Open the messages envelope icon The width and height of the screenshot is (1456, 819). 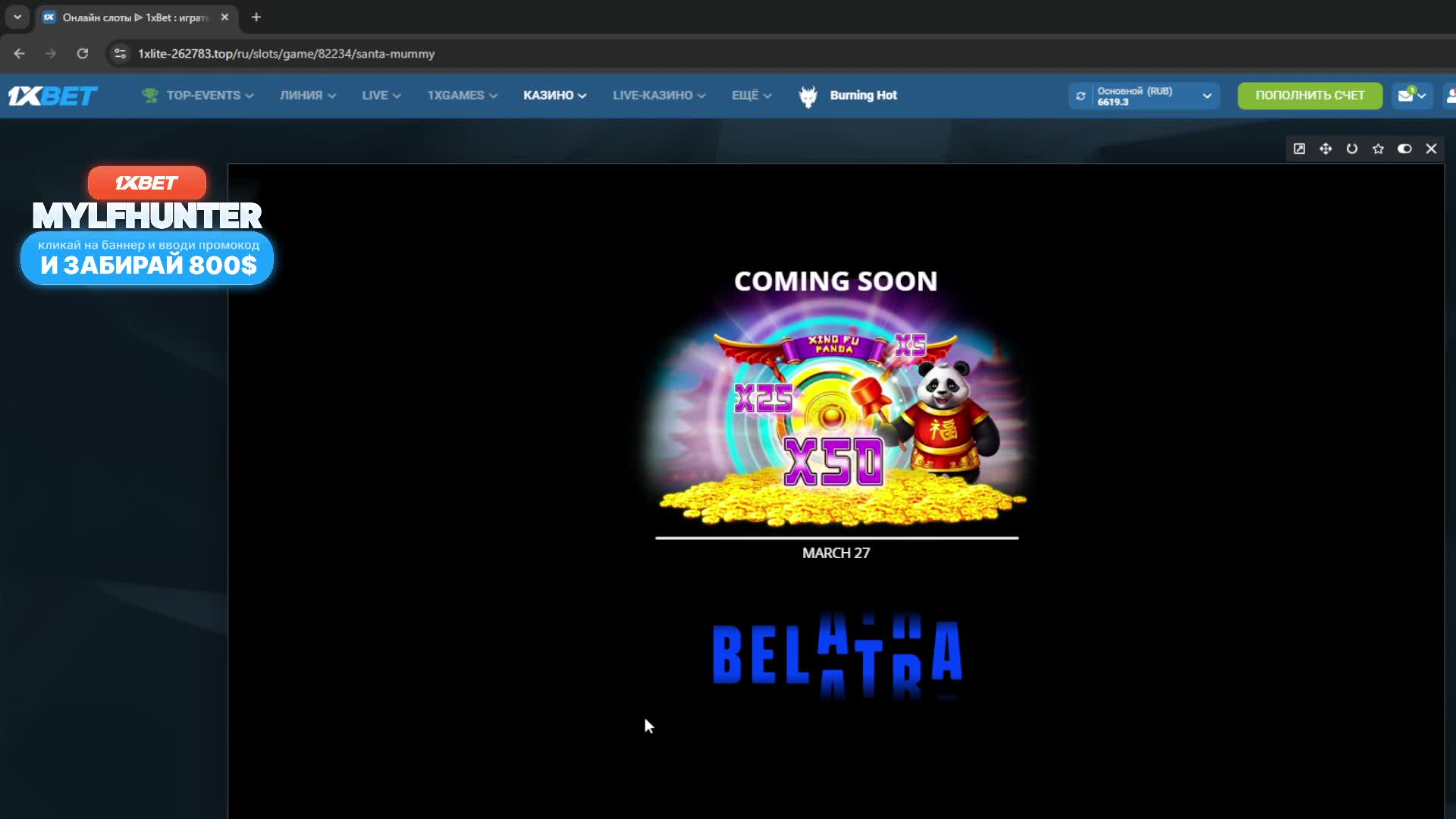[x=1405, y=96]
